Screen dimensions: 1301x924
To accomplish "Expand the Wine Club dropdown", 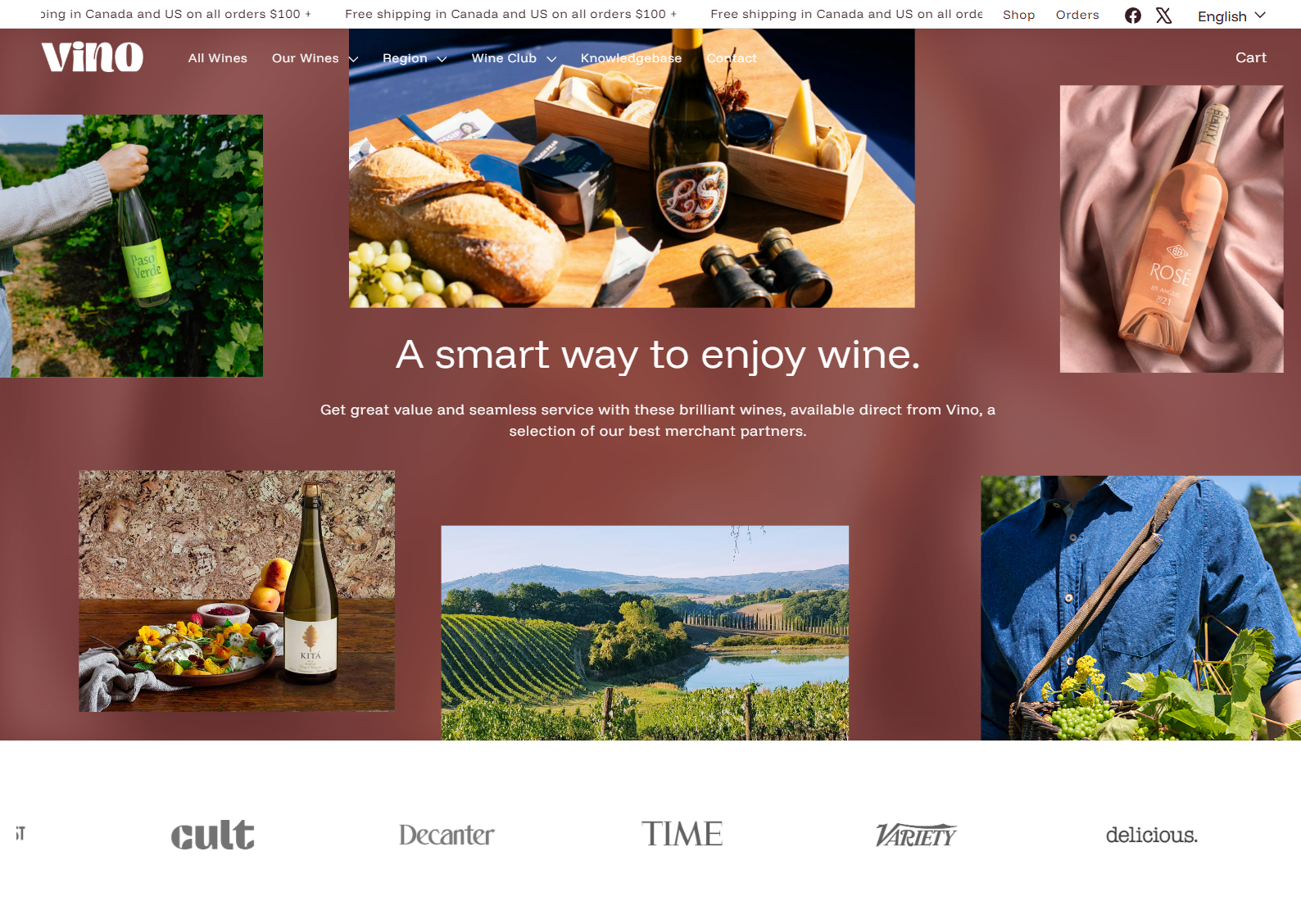I will point(514,58).
